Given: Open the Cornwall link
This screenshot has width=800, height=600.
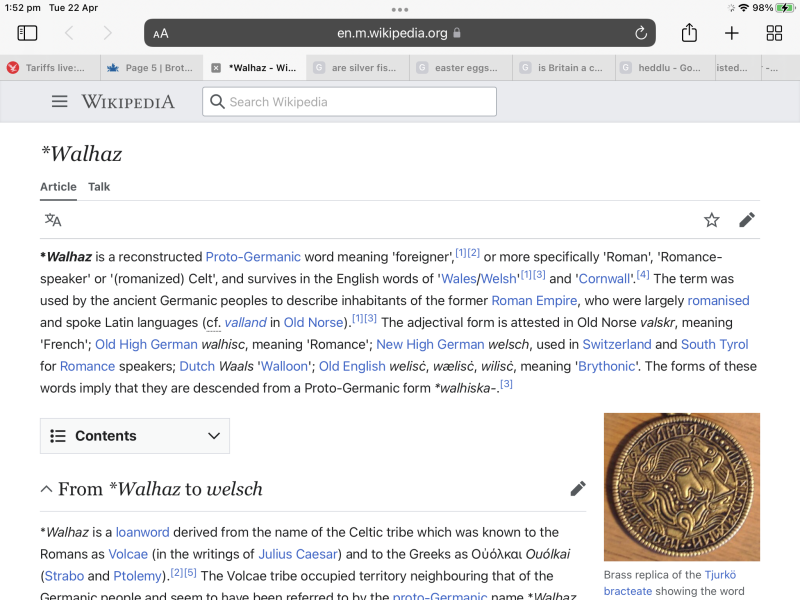Looking at the screenshot, I should point(604,279).
